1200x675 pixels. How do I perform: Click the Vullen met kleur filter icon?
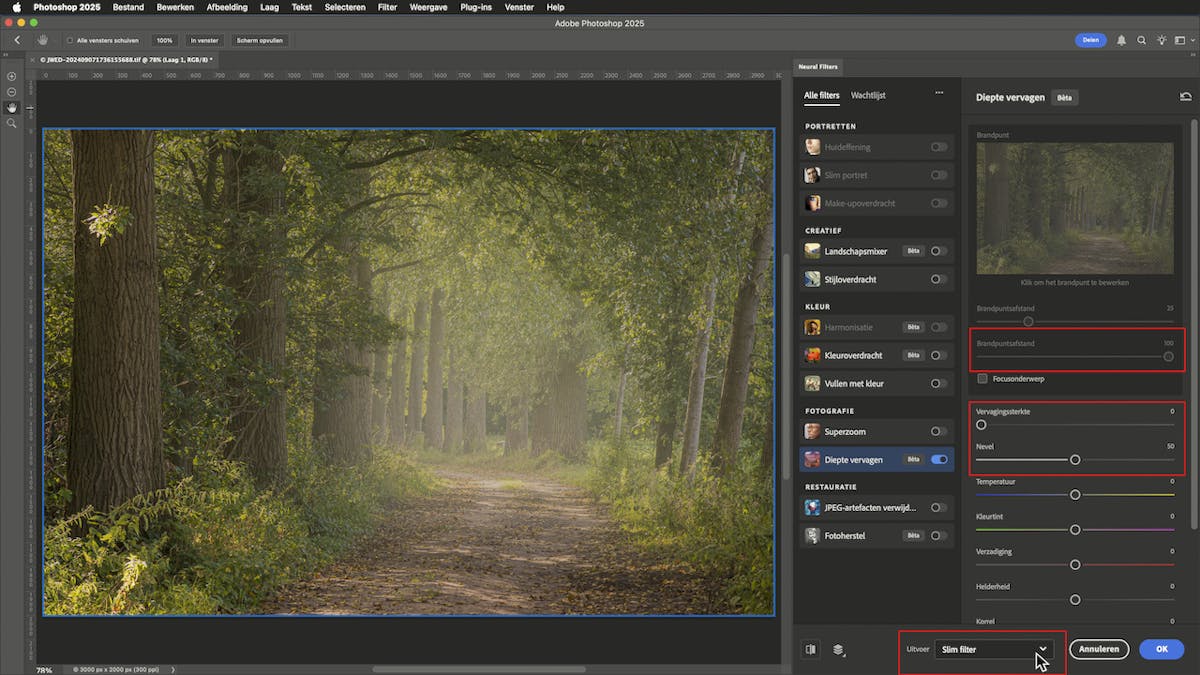point(813,383)
